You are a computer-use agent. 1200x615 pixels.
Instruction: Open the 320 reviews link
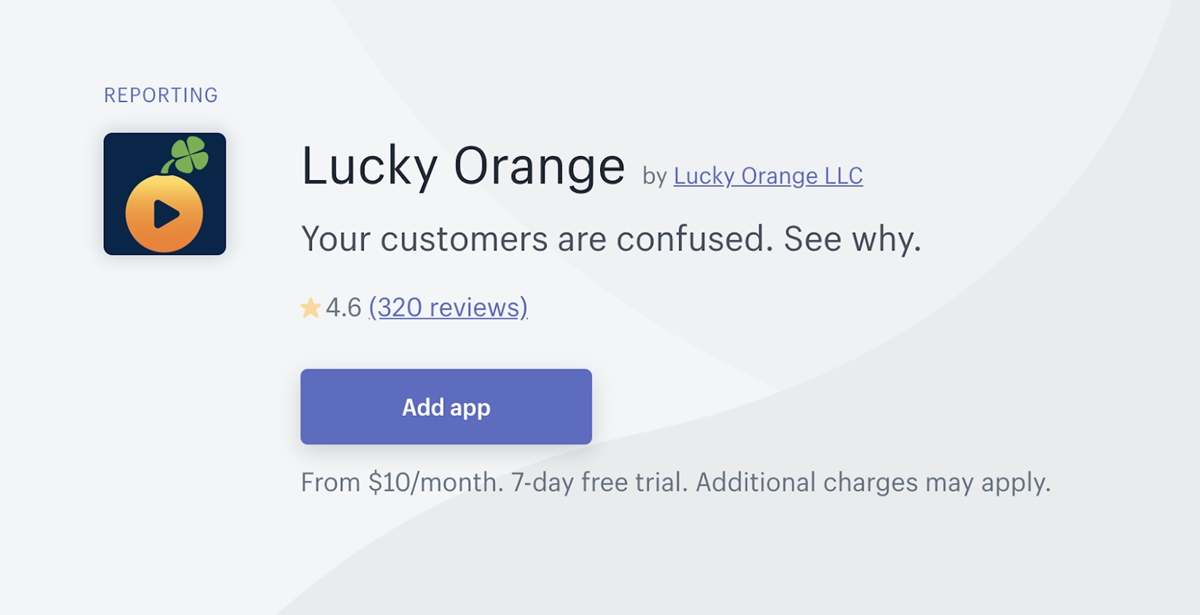(448, 307)
